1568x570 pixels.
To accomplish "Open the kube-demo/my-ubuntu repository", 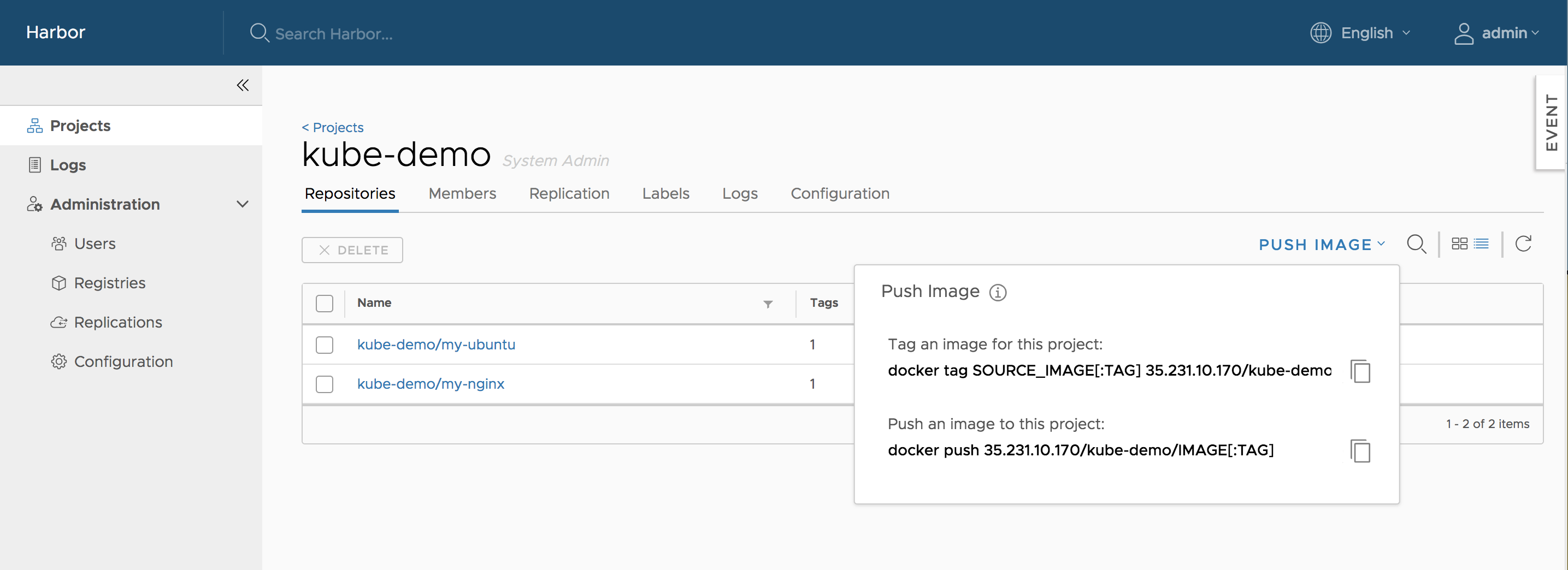I will click(x=436, y=345).
